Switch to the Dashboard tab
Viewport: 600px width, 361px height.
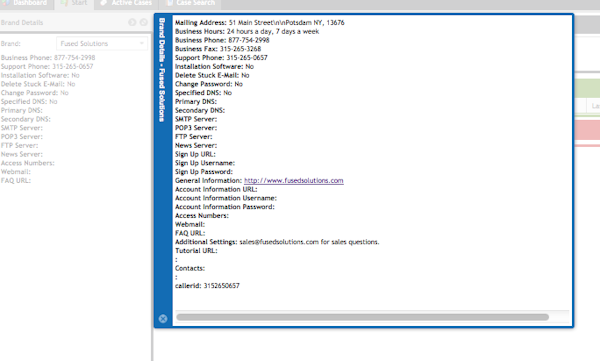click(x=26, y=3)
